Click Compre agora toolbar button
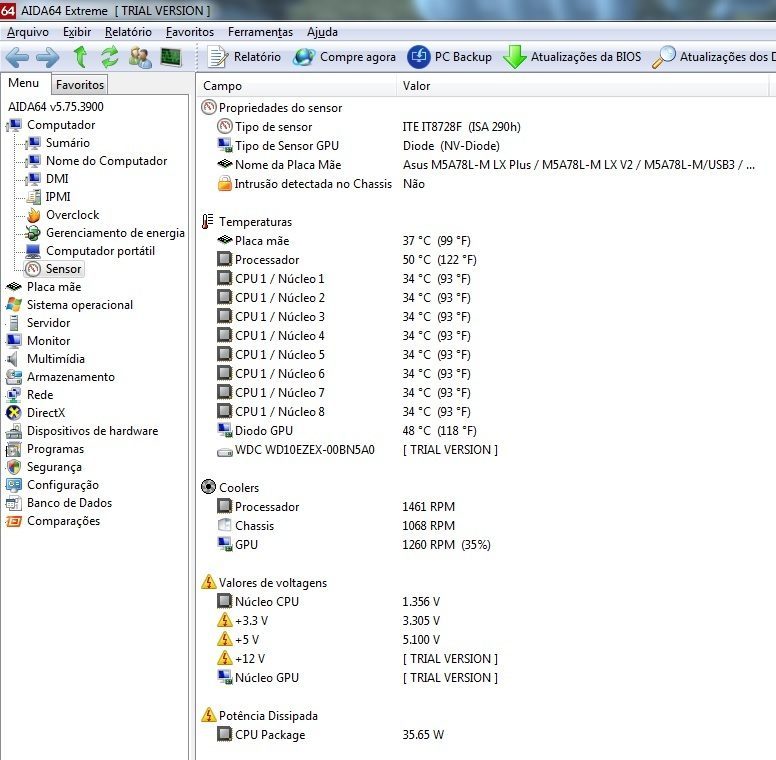Viewport: 776px width, 760px height. [x=344, y=57]
